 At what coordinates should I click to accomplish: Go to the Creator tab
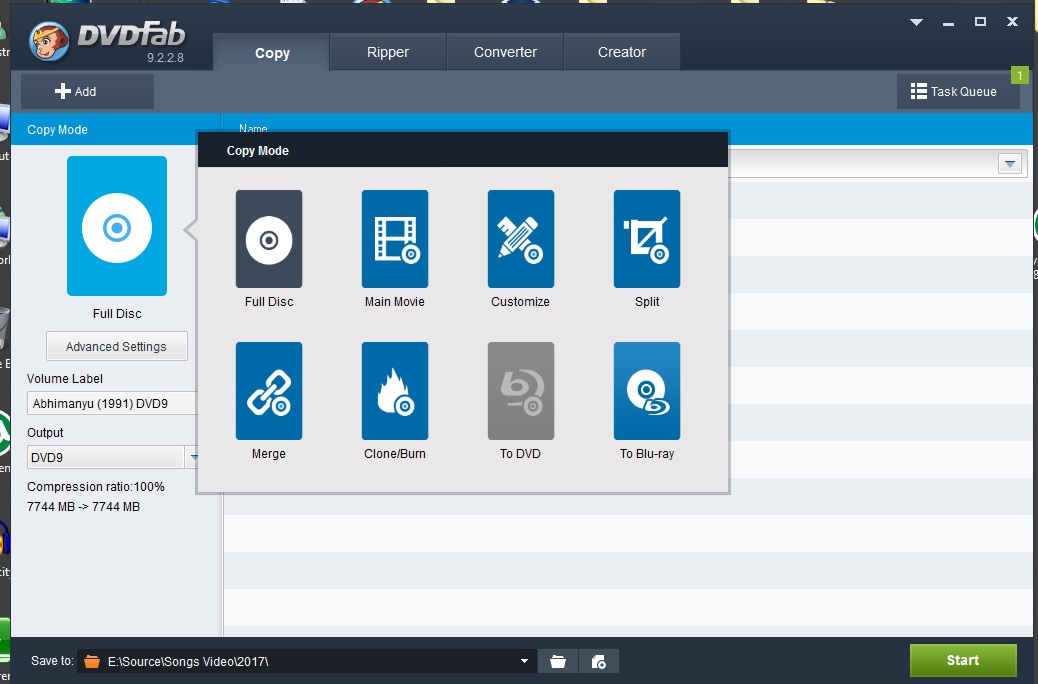(x=622, y=52)
